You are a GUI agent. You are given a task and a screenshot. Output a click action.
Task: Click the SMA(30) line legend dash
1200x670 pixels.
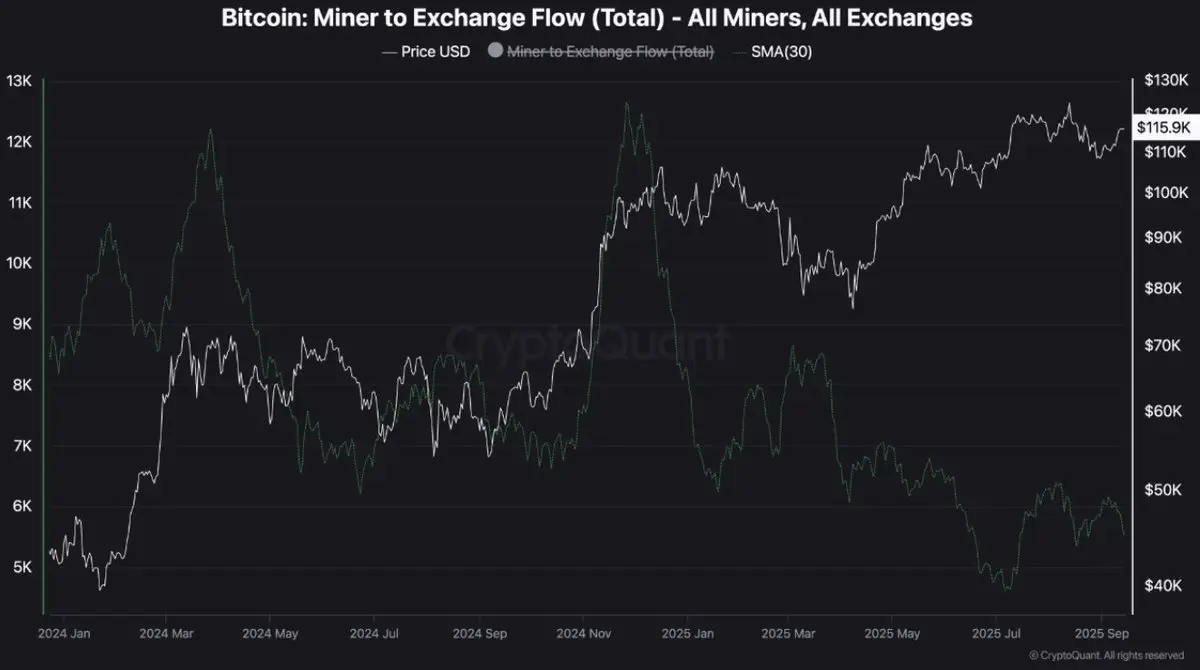pyautogui.click(x=738, y=52)
